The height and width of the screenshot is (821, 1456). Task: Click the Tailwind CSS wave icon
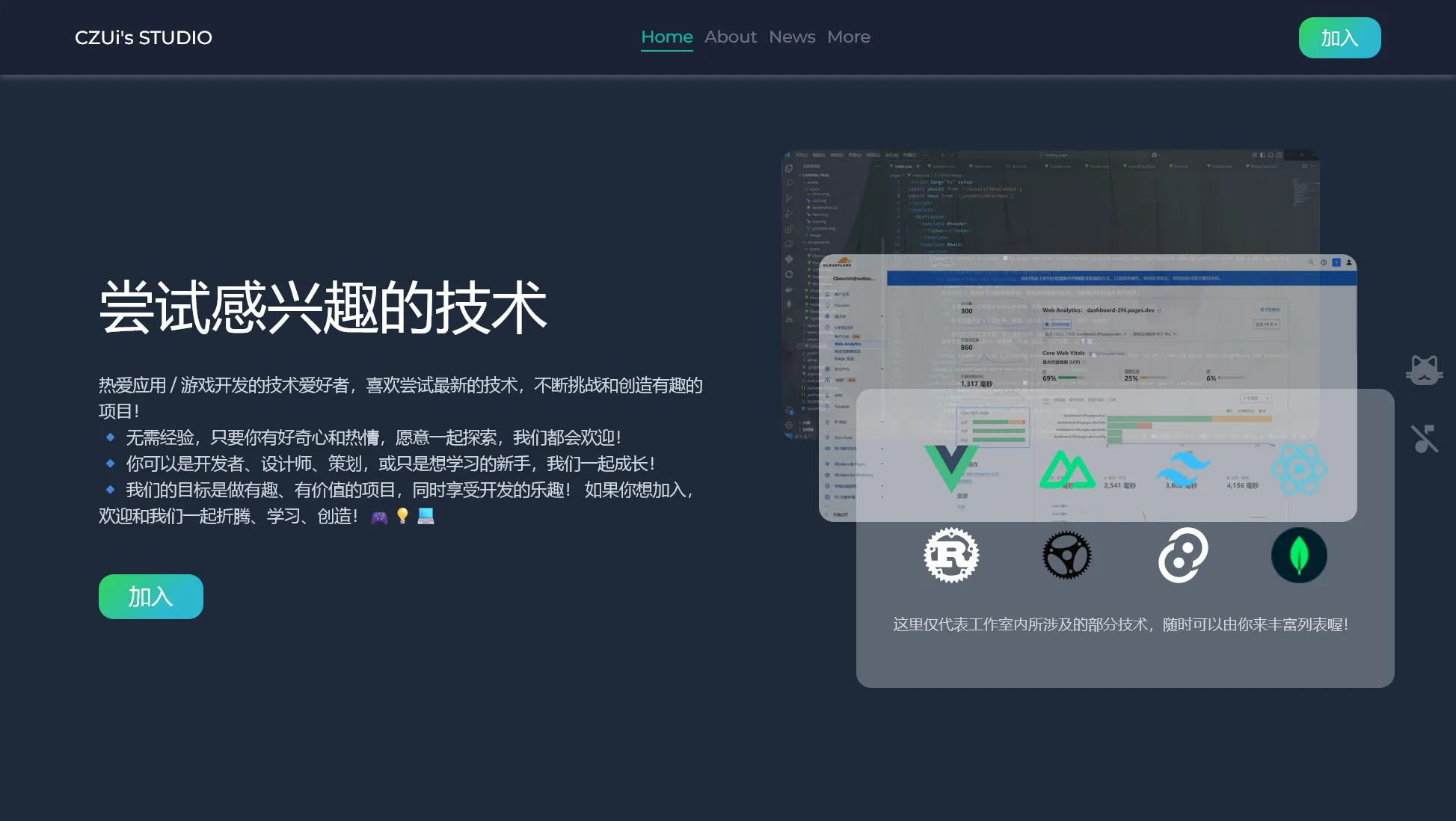point(1183,469)
